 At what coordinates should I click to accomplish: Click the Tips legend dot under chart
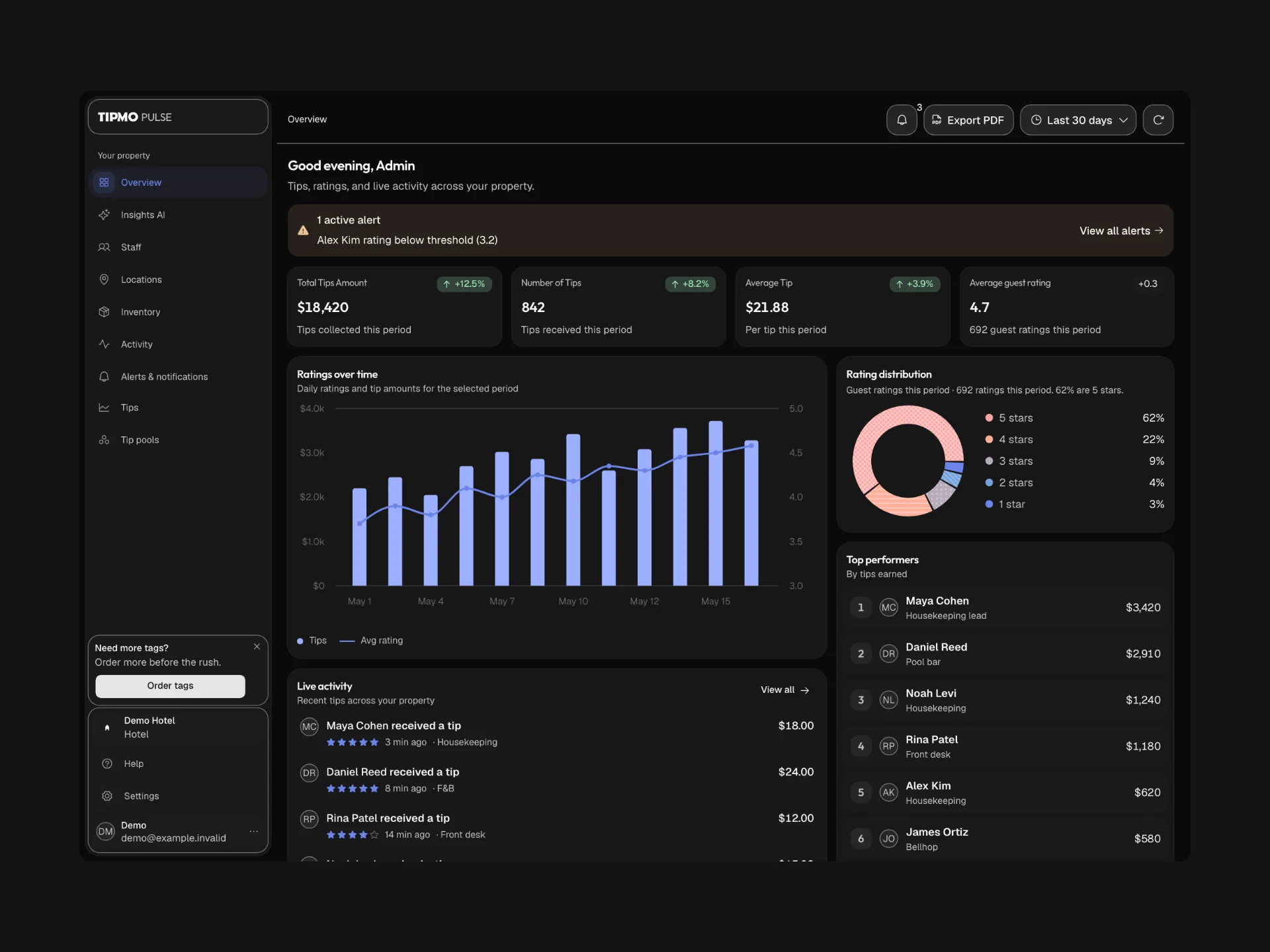tap(300, 641)
